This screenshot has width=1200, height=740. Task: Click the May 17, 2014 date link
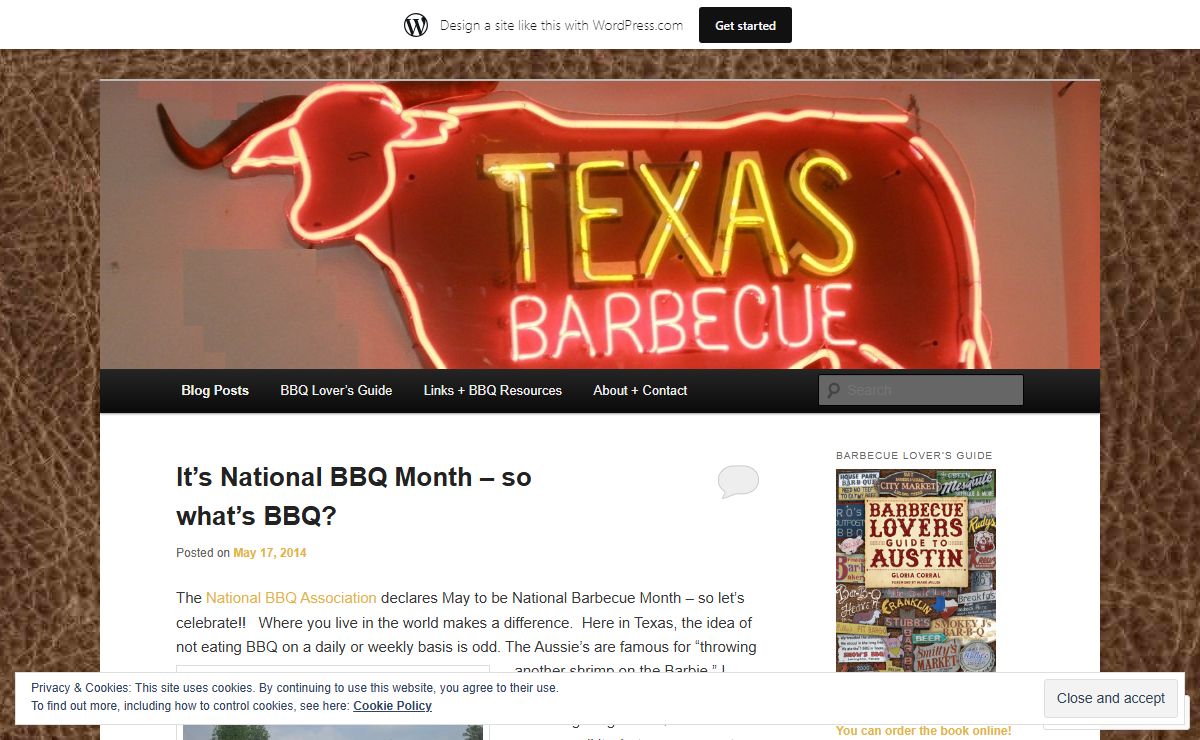[x=270, y=553]
